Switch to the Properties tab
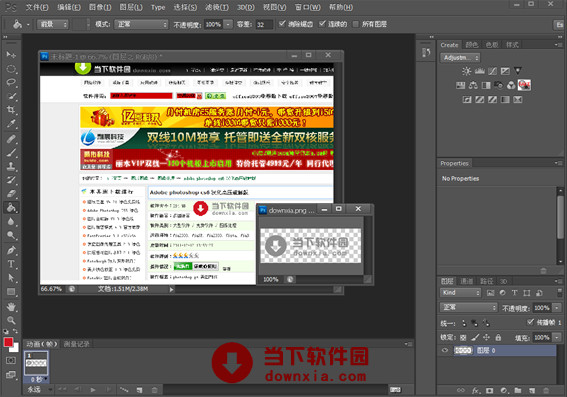The height and width of the screenshot is (397, 567). coord(454,163)
